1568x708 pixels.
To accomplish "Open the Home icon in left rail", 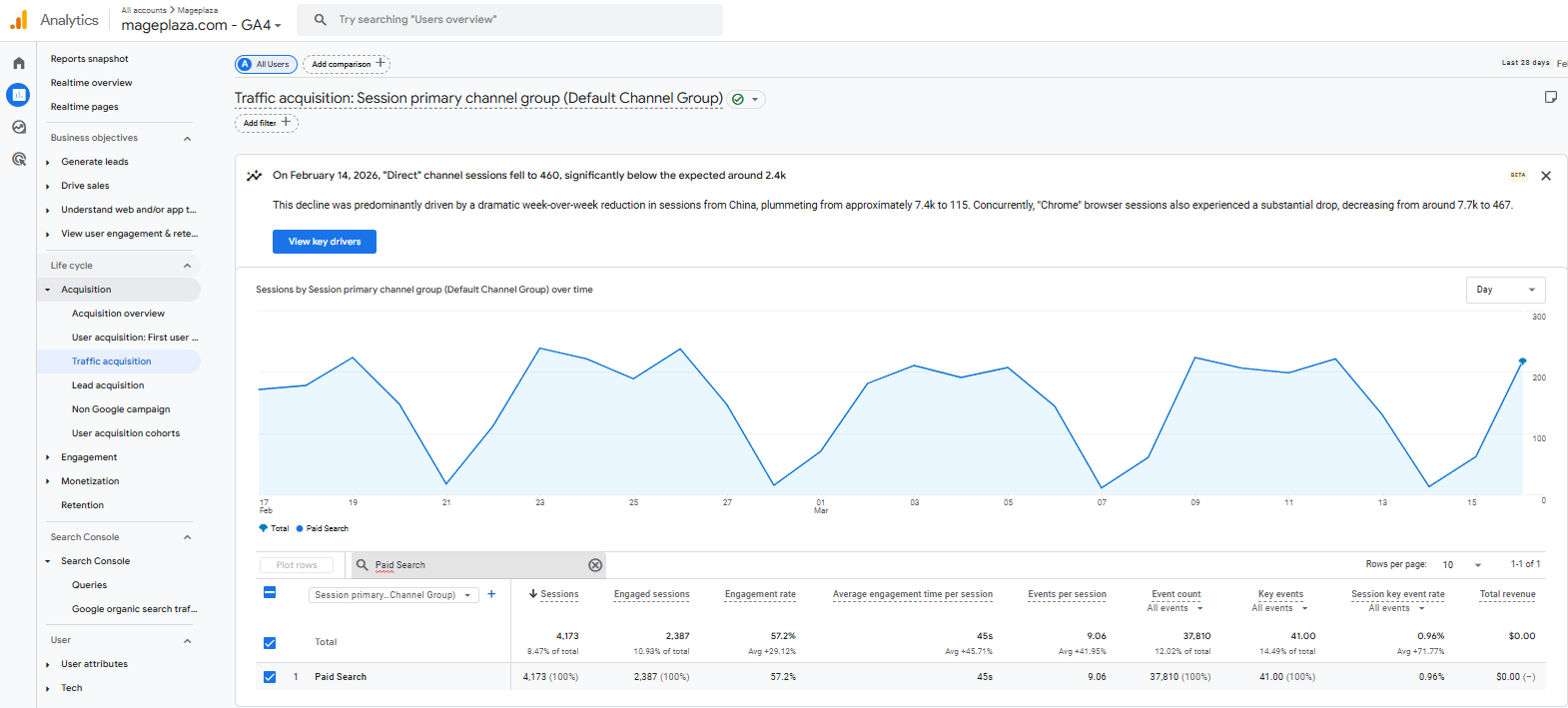I will tap(18, 63).
